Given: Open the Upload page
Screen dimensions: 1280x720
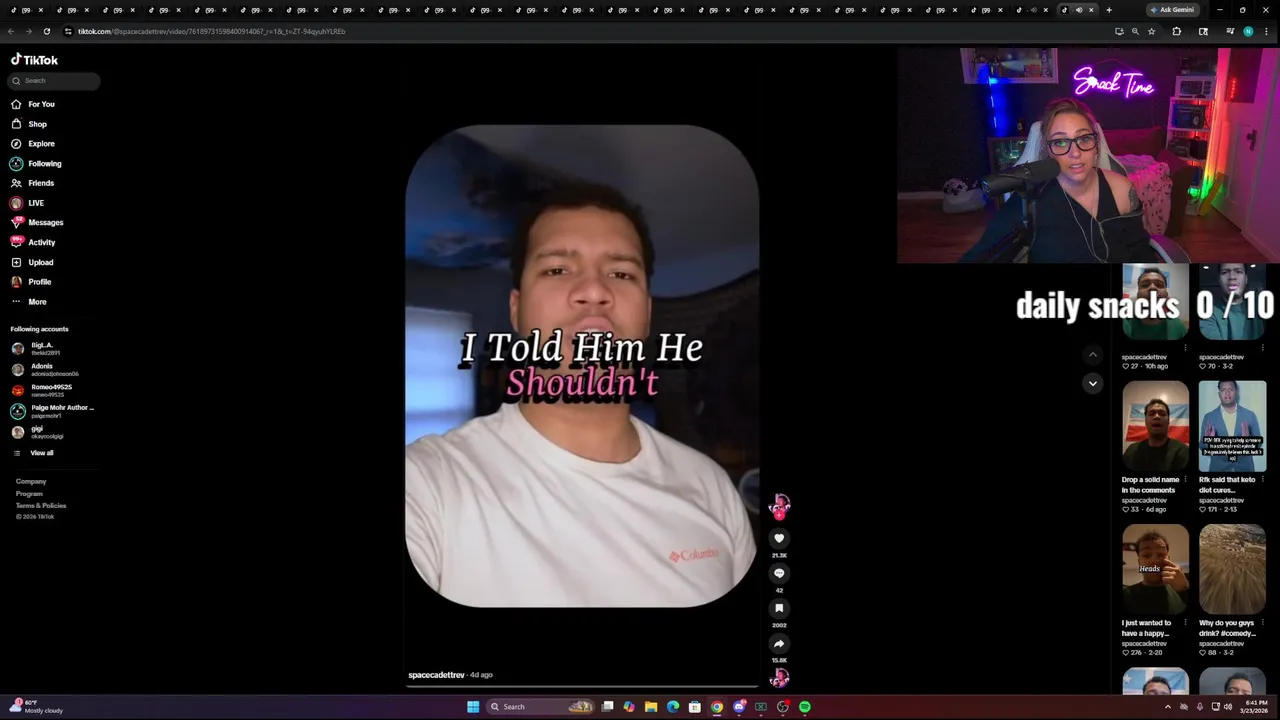Looking at the screenshot, I should point(32,263).
